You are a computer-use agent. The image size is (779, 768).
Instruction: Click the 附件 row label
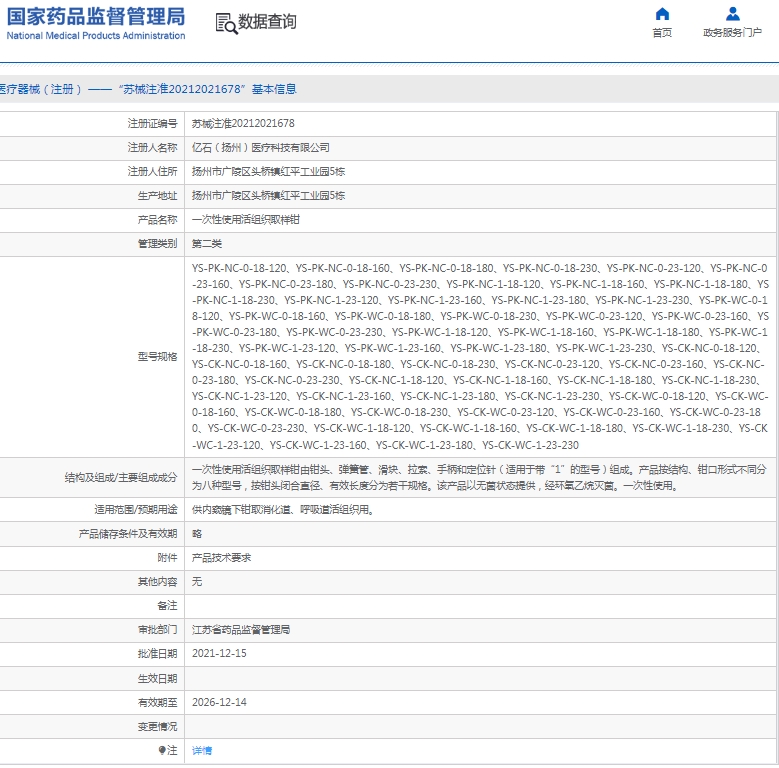(167, 557)
